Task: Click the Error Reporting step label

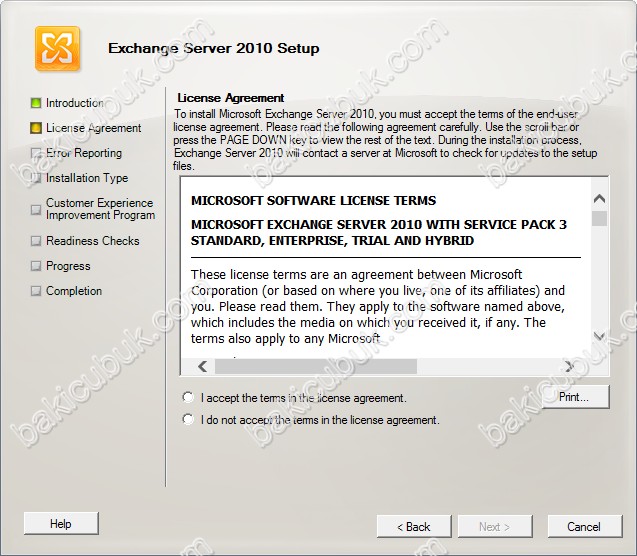Action: [x=84, y=153]
